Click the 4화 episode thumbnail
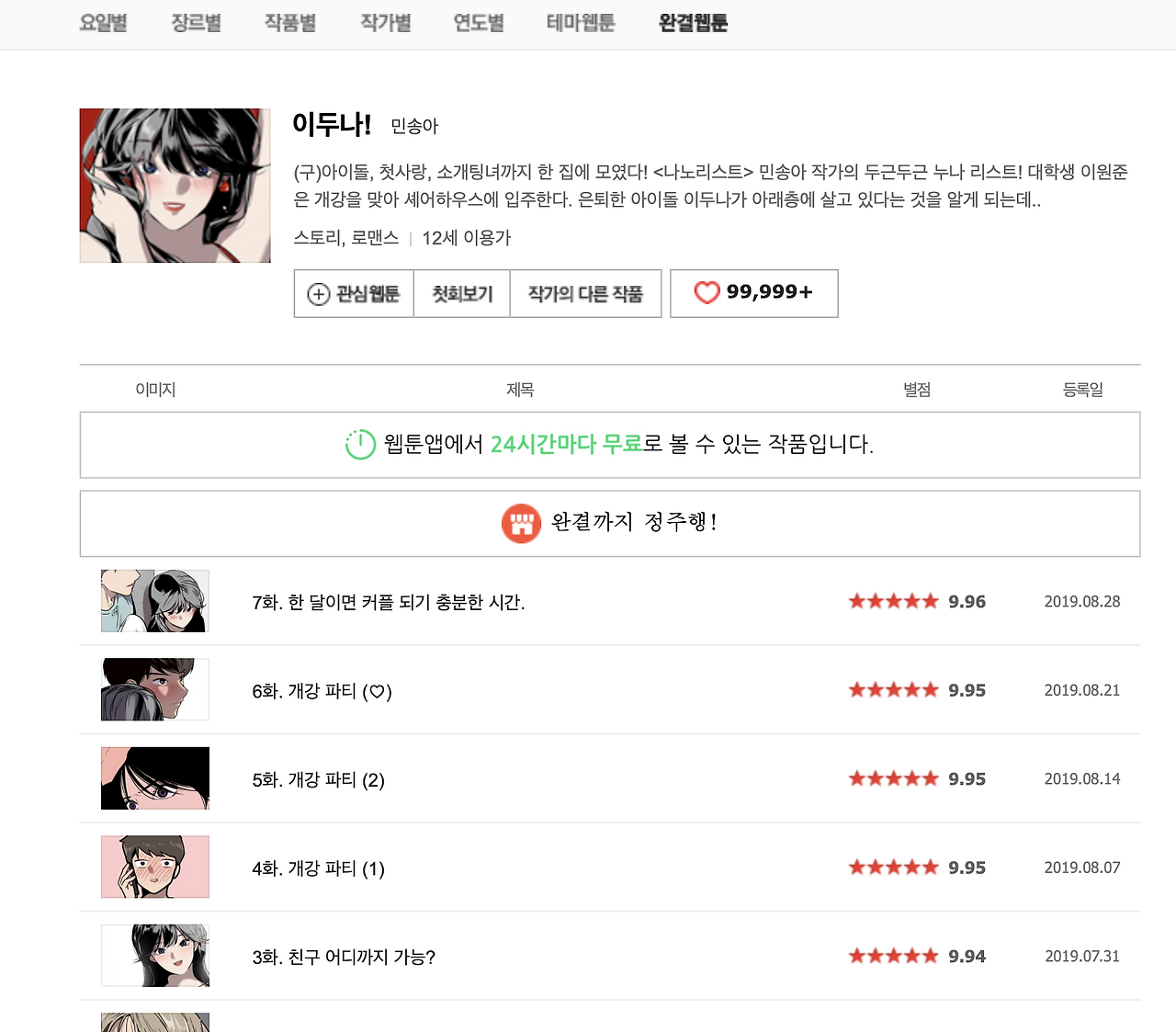Image resolution: width=1176 pixels, height=1032 pixels. point(155,867)
